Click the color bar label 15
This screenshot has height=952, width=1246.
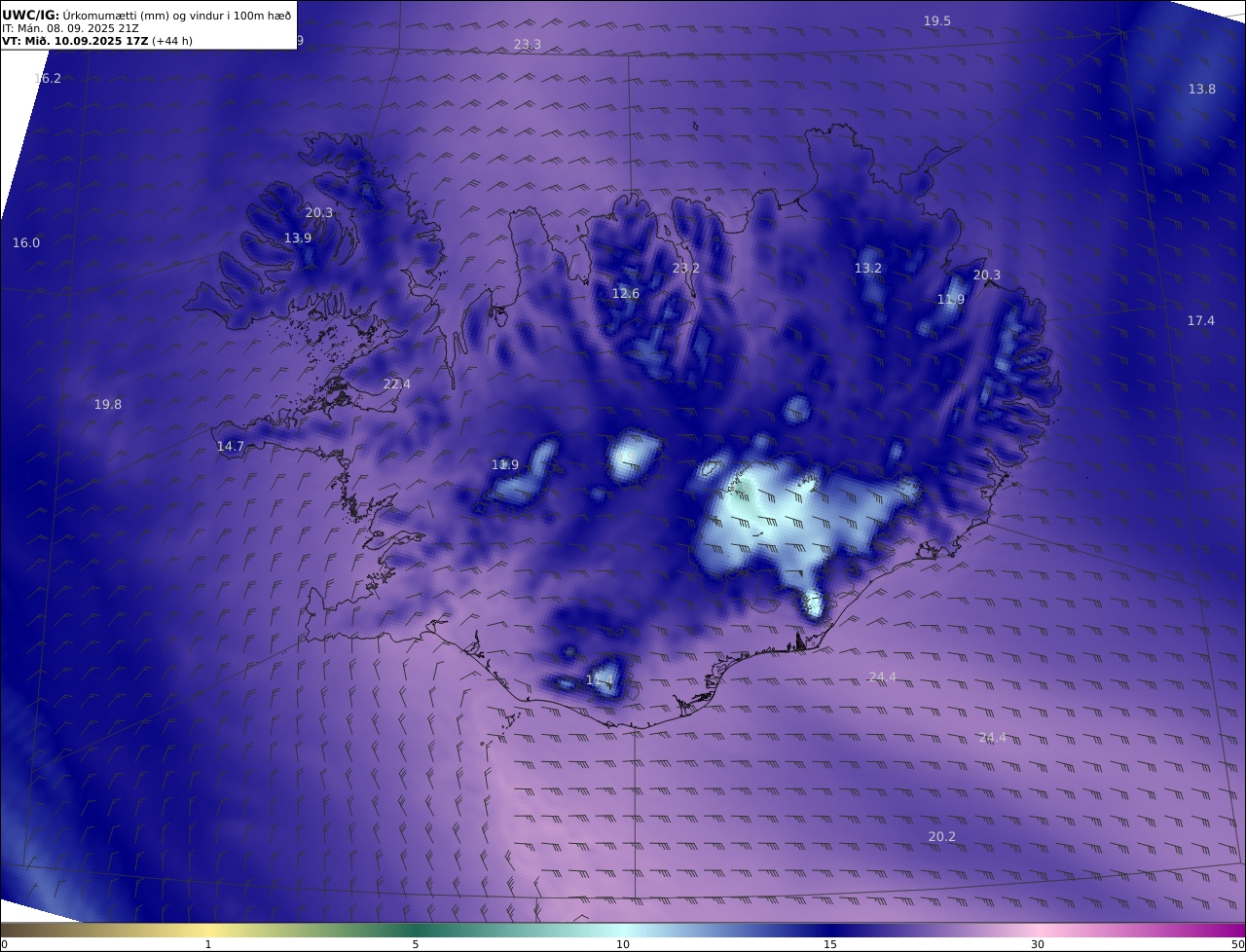[x=829, y=944]
